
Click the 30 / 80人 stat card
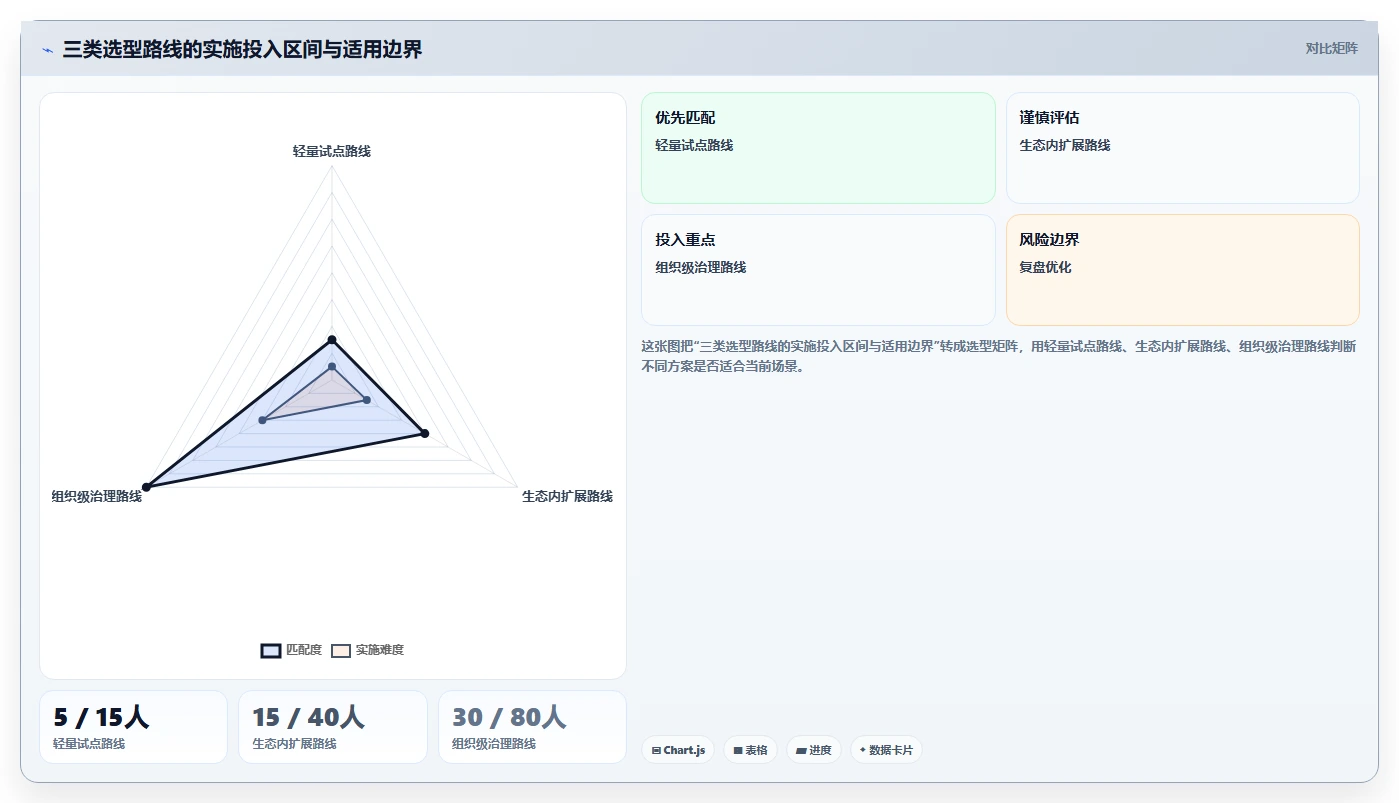coord(532,727)
